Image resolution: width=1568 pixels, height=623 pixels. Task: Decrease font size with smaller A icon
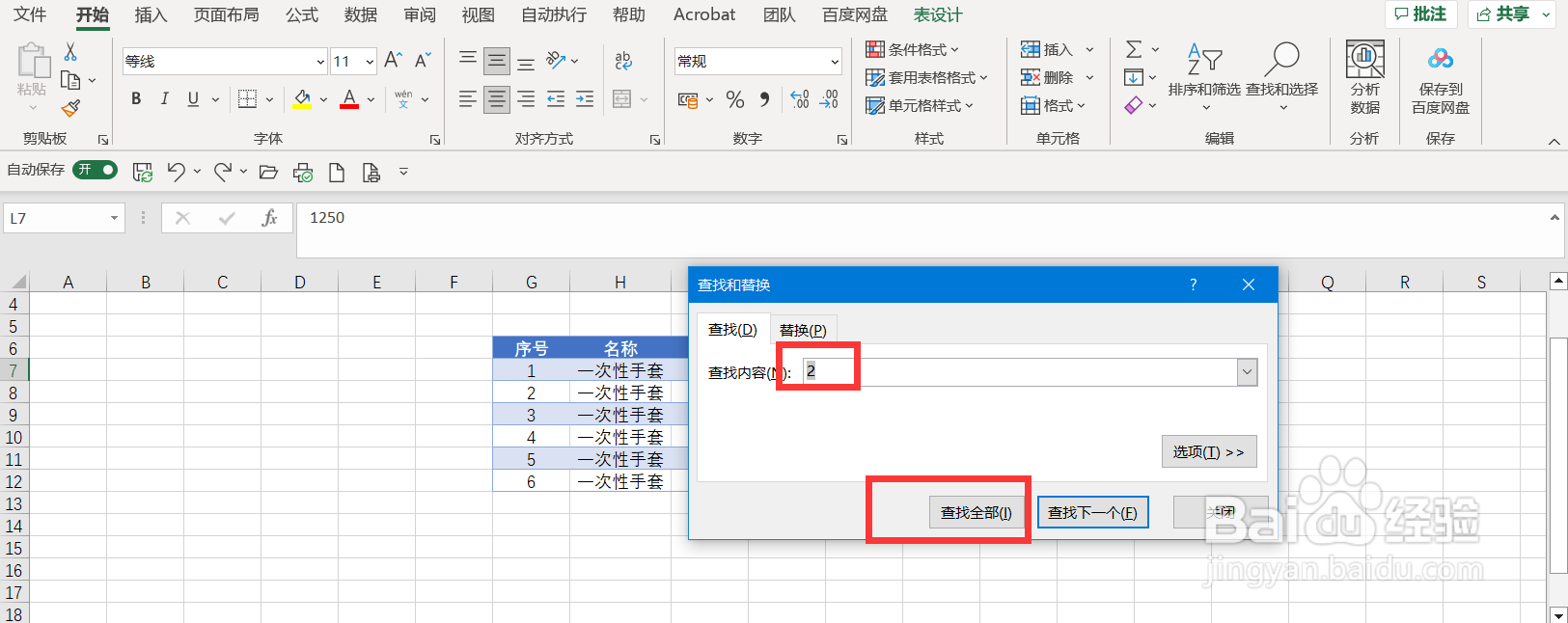coord(423,61)
